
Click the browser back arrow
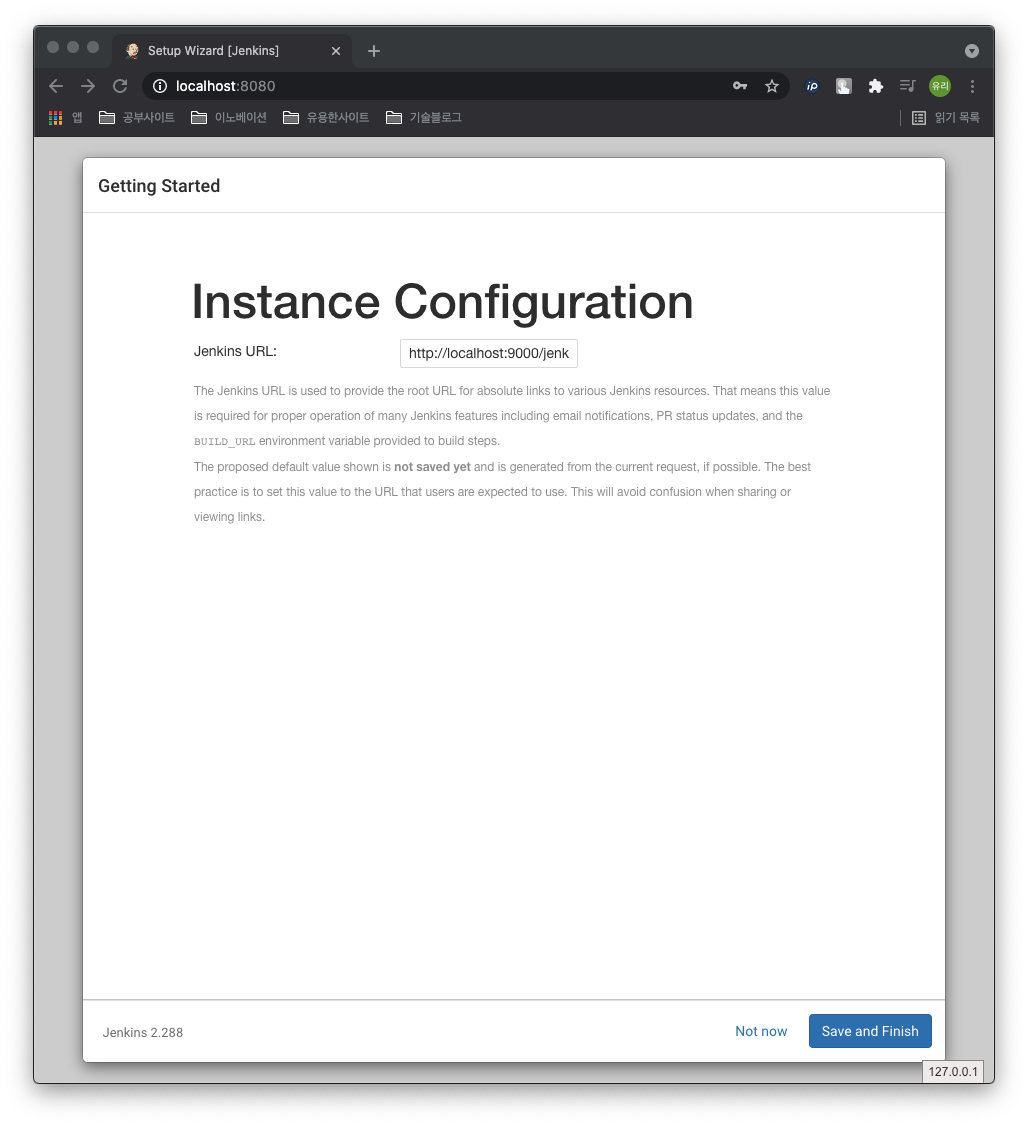pyautogui.click(x=56, y=86)
